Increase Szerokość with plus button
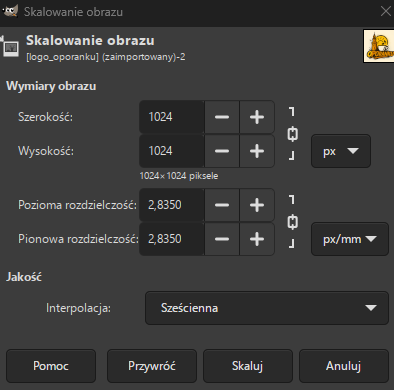Screen dimensions: 394x390 (x=257, y=117)
